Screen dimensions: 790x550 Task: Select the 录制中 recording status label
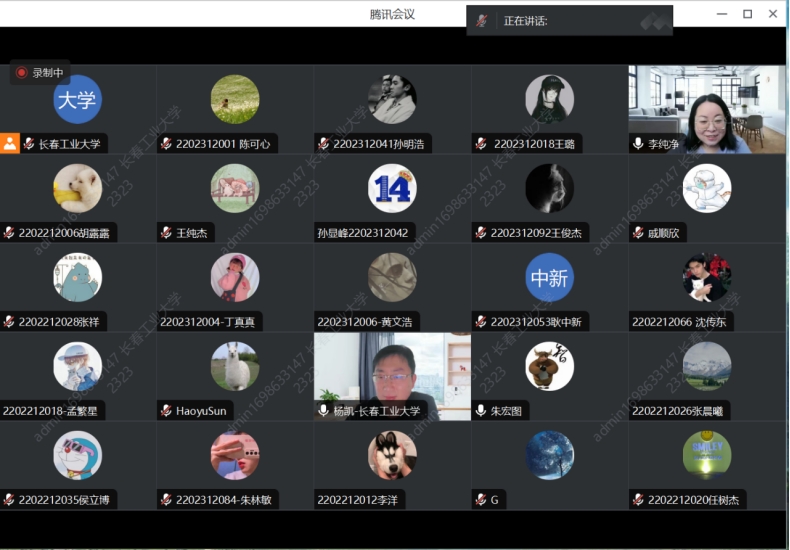pyautogui.click(x=48, y=73)
